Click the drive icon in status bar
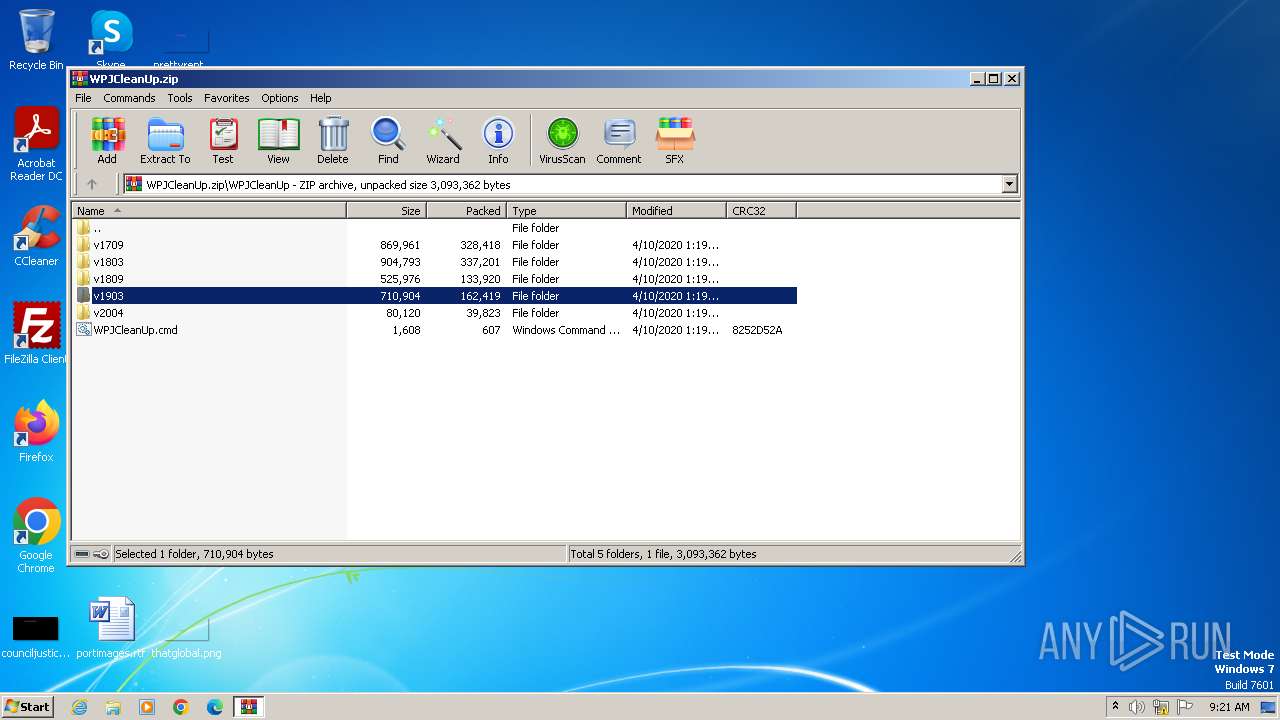The width and height of the screenshot is (1280, 720). click(x=82, y=554)
